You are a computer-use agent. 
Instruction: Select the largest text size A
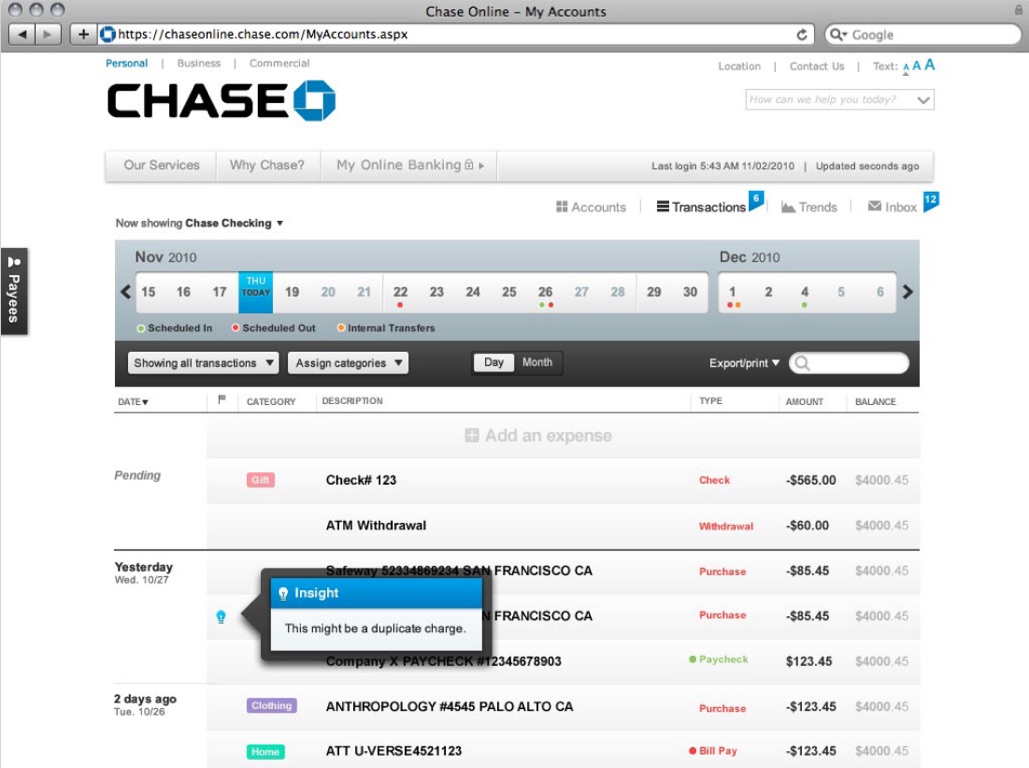pos(929,64)
